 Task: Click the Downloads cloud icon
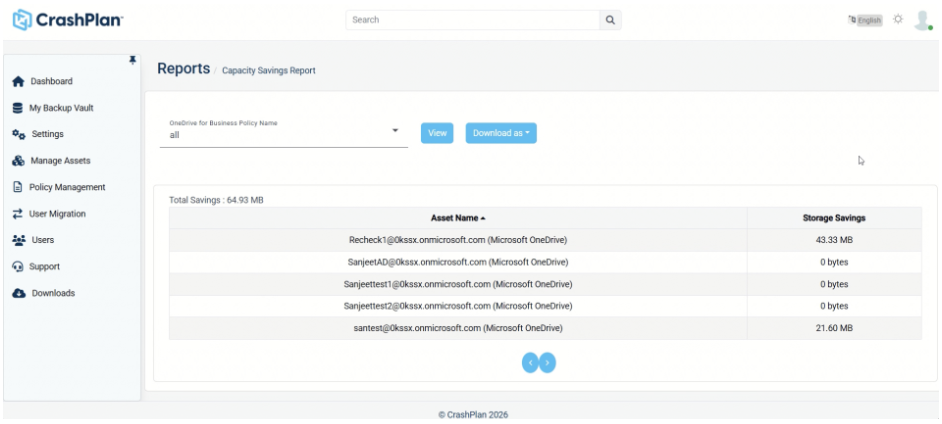click(19, 293)
